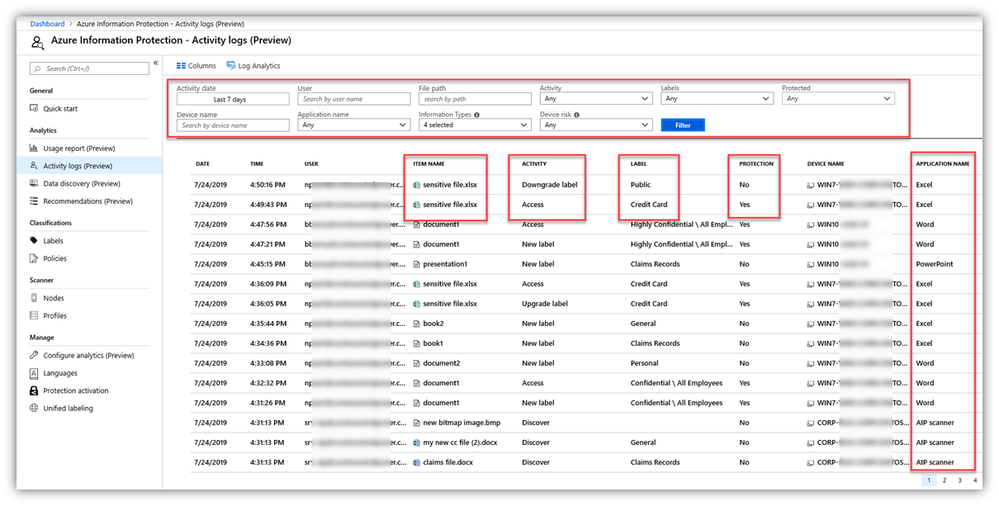Go to page 4 of results
The height and width of the screenshot is (506, 999).
click(x=975, y=481)
